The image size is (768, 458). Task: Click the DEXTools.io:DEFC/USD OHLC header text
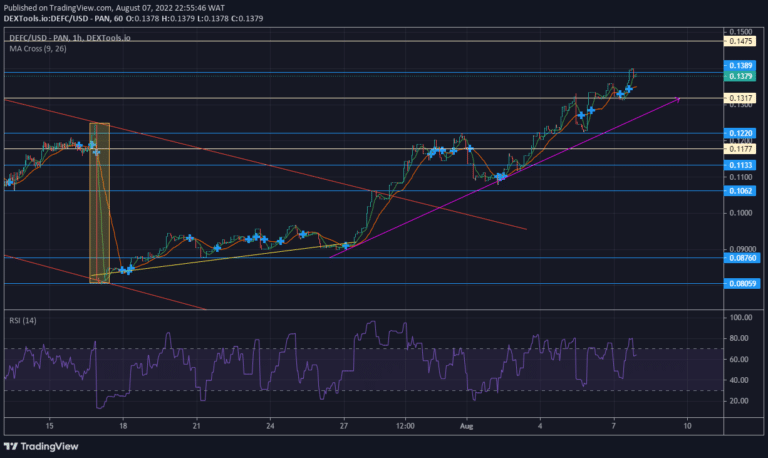pyautogui.click(x=133, y=19)
